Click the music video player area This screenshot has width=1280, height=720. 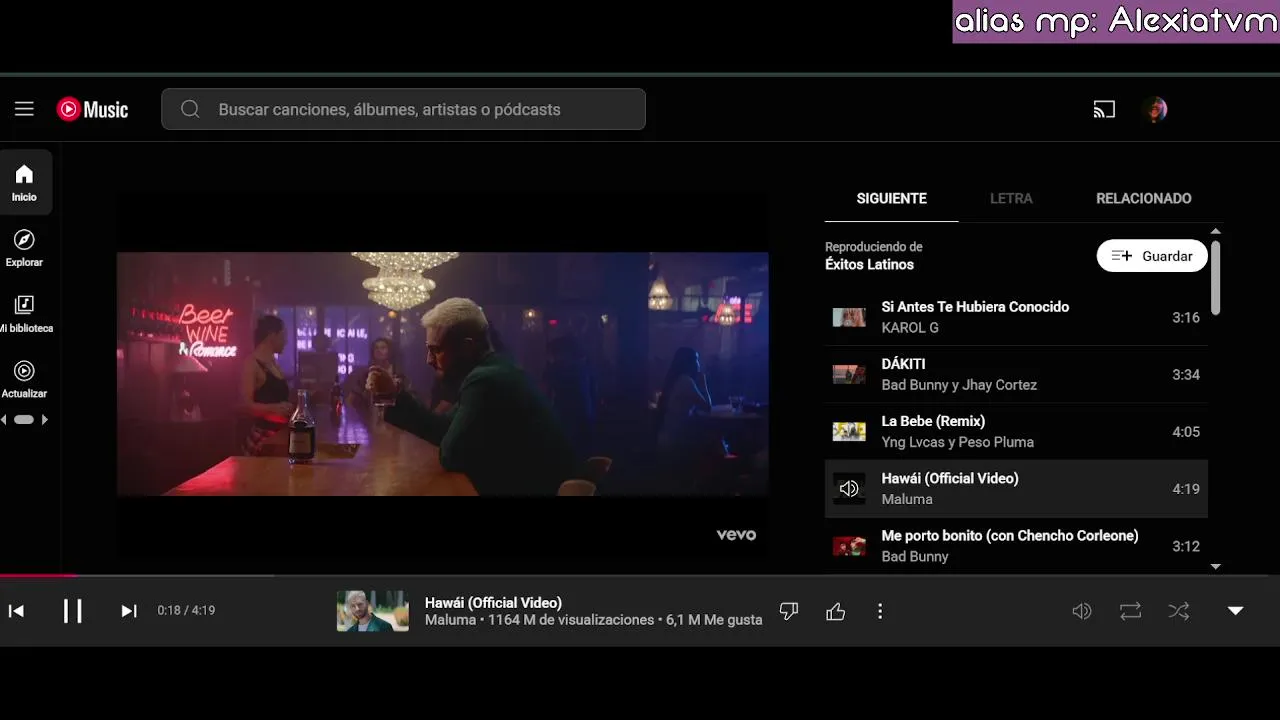tap(442, 374)
